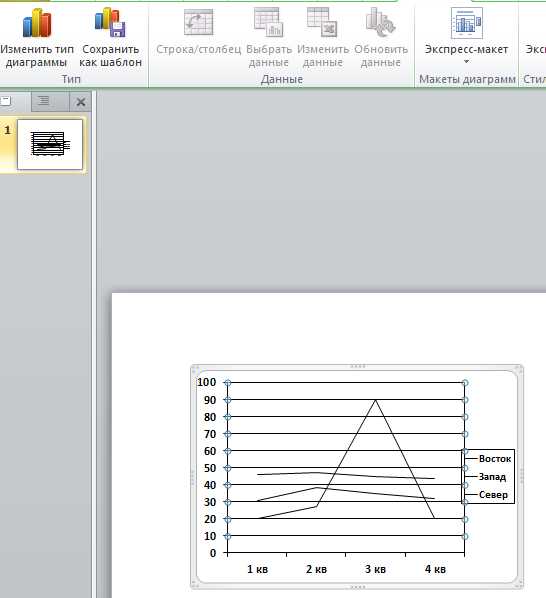Viewport: 546px width, 598px height.
Task: Click the 100 value on vertical axis
Action: (206, 382)
